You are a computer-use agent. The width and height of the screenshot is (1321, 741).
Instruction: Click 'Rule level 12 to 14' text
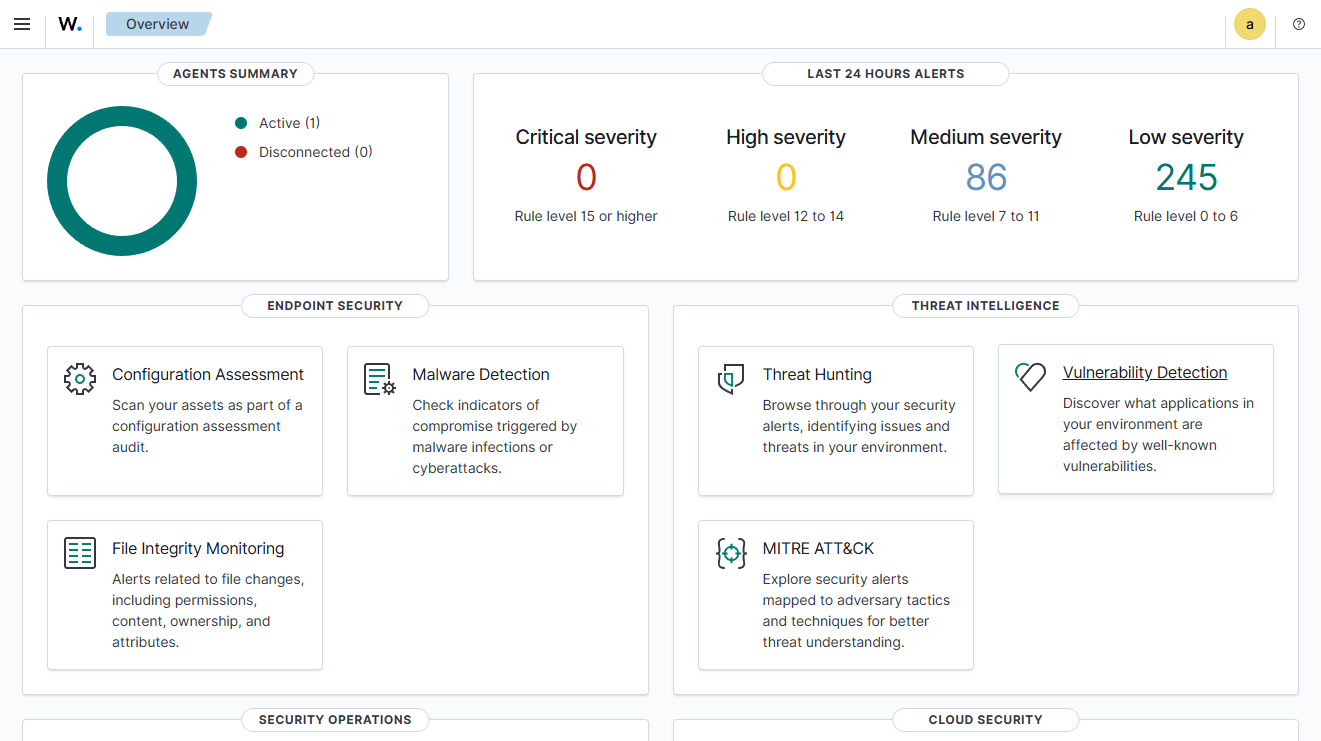pyautogui.click(x=786, y=216)
